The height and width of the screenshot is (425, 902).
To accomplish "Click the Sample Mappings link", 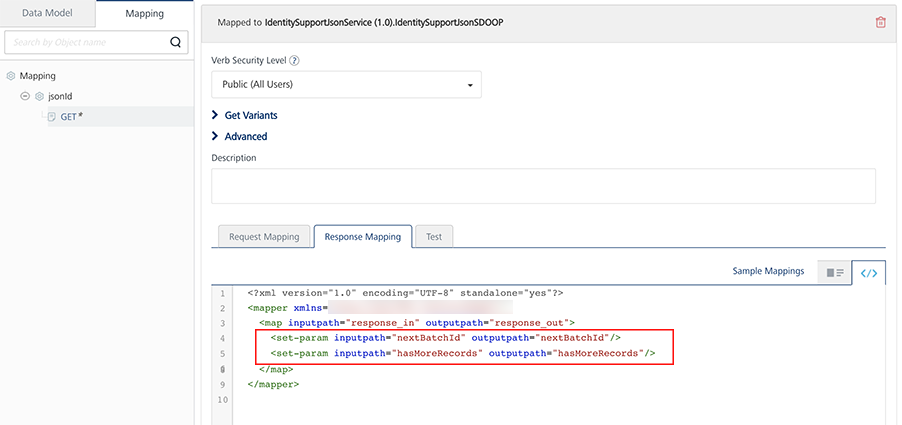I will click(x=768, y=272).
